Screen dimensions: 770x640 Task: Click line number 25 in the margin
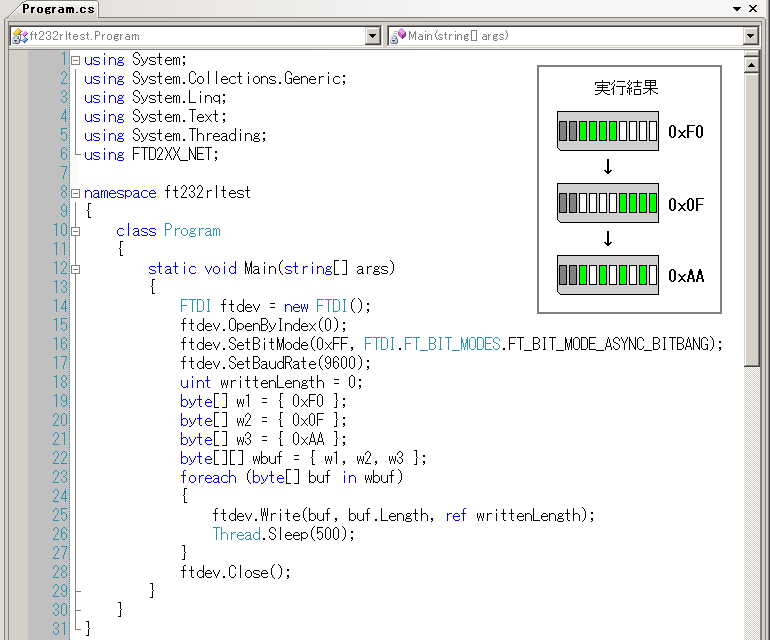[x=60, y=515]
